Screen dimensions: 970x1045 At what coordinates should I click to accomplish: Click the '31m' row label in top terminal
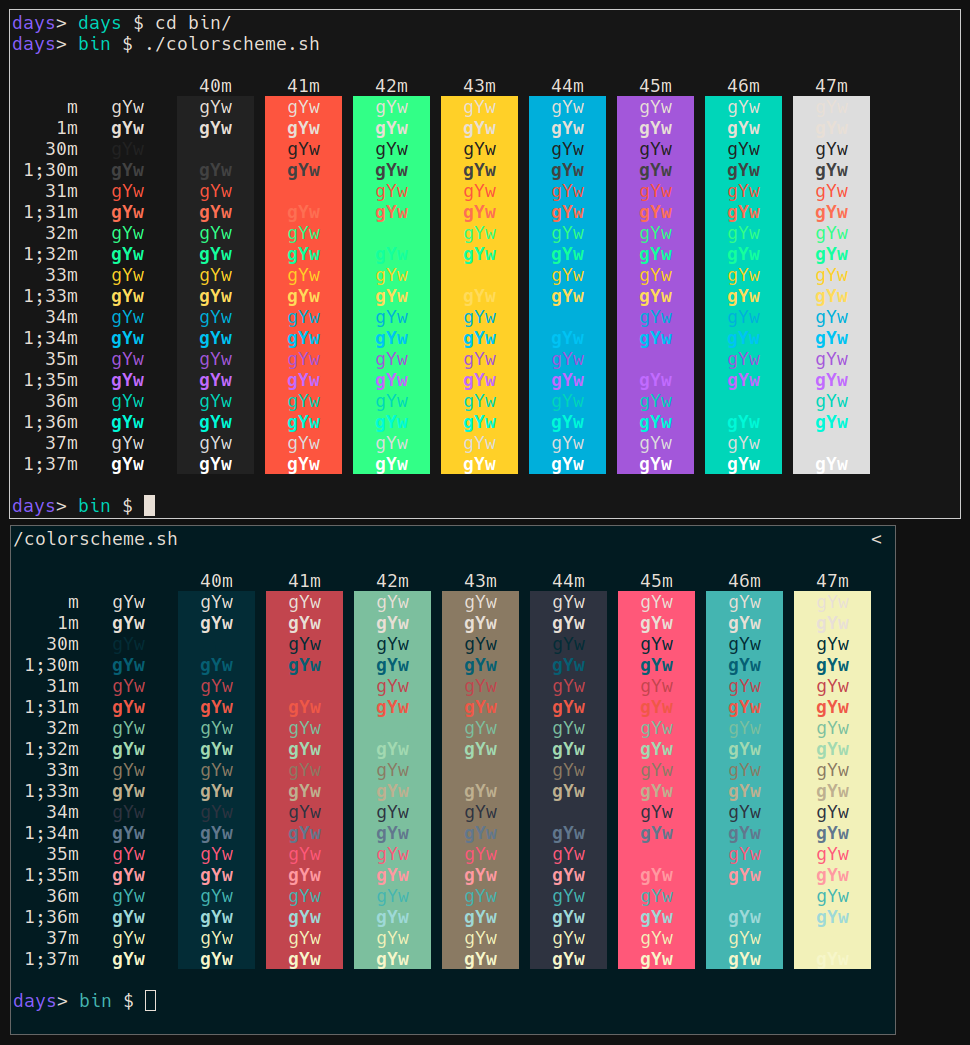[x=62, y=191]
